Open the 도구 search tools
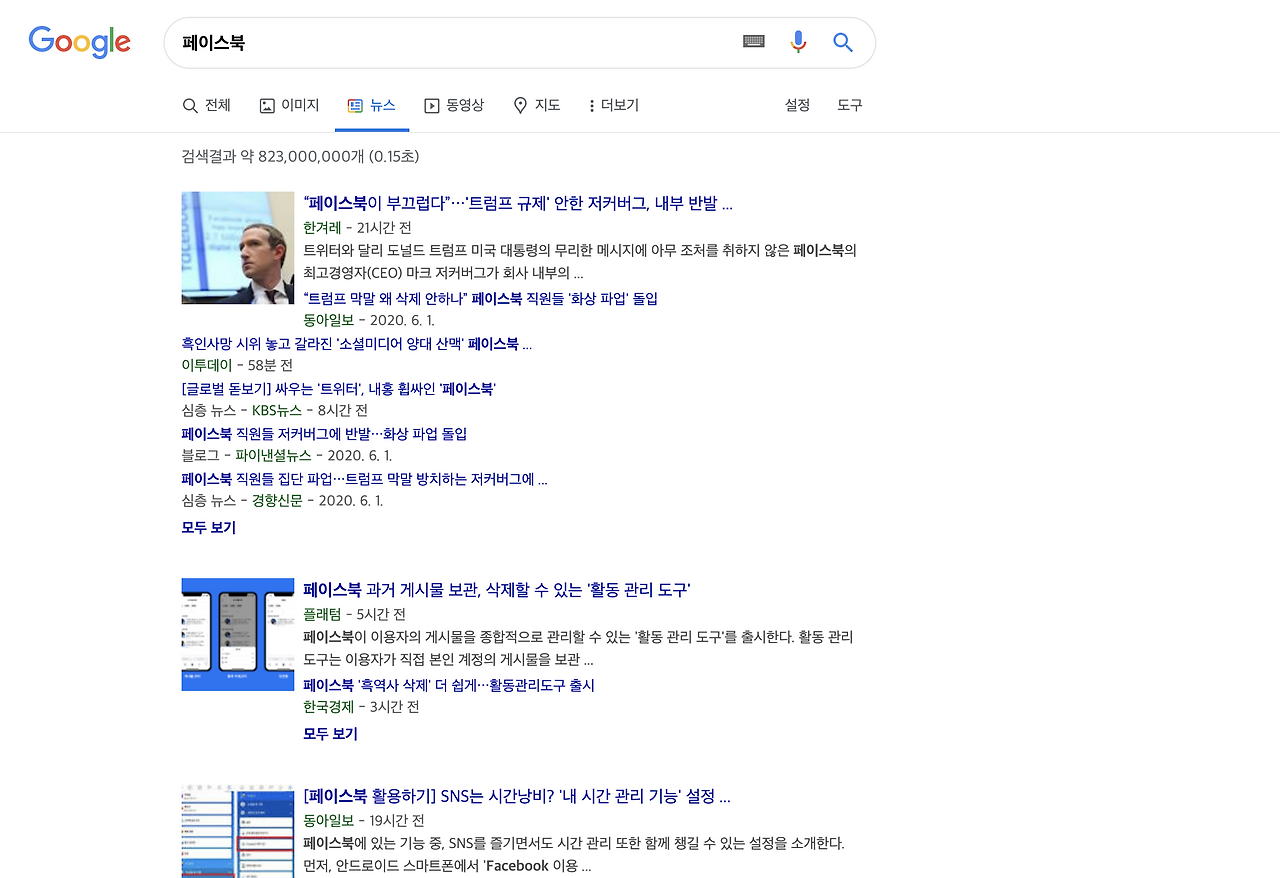Viewport: 1280px width, 878px height. (848, 104)
